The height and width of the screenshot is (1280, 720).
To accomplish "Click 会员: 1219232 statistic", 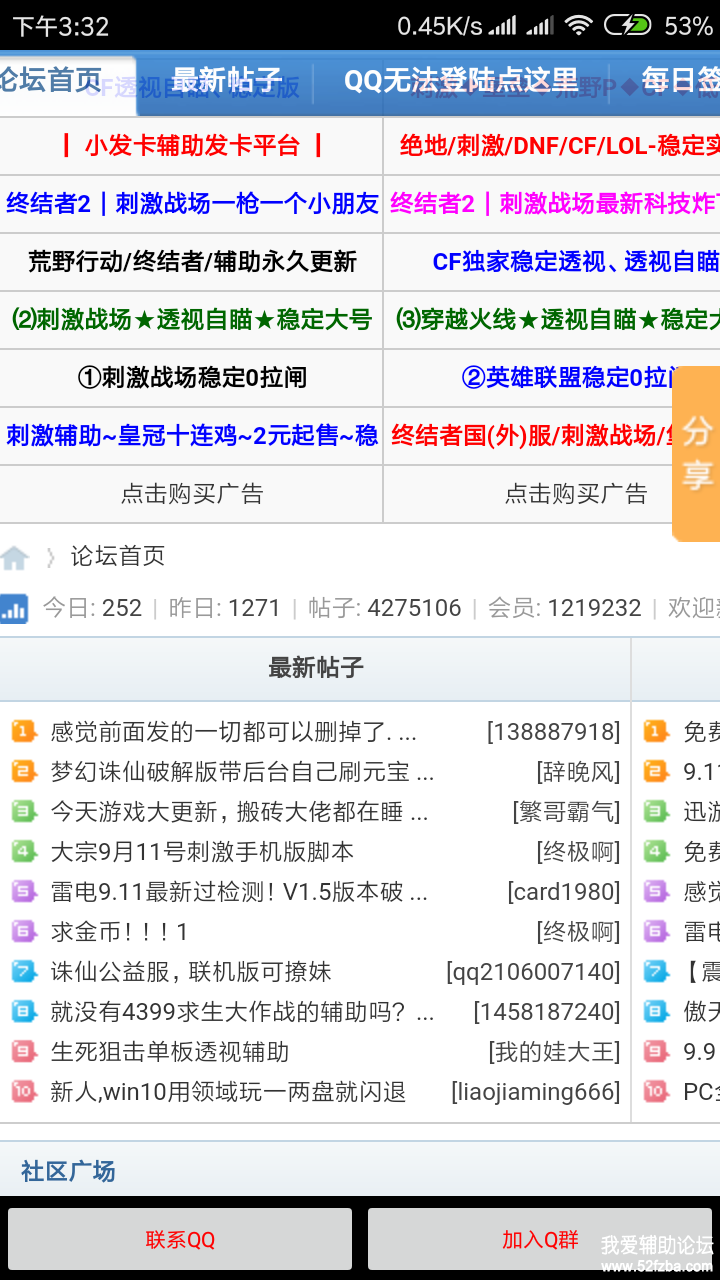I will pos(565,608).
